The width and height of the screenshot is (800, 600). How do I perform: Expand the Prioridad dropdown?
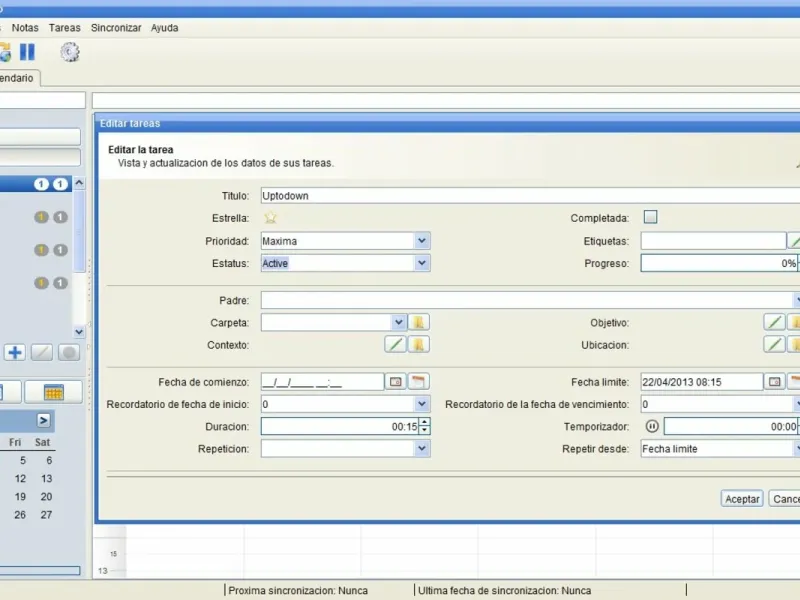pyautogui.click(x=422, y=240)
